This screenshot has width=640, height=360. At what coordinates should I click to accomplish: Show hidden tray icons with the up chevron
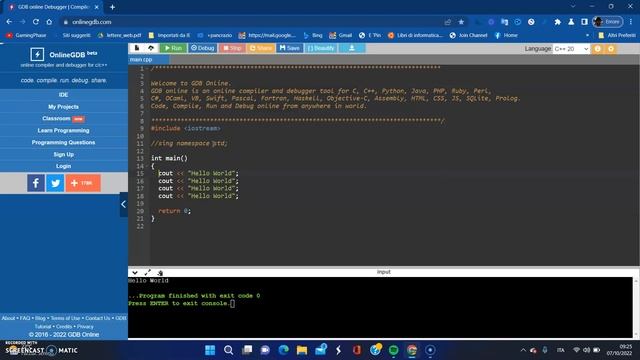point(523,350)
